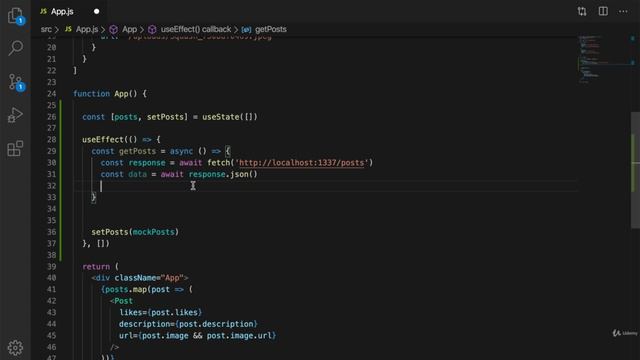Click 'className="App"' on line 40
This screenshot has height=360, width=640.
(149, 278)
